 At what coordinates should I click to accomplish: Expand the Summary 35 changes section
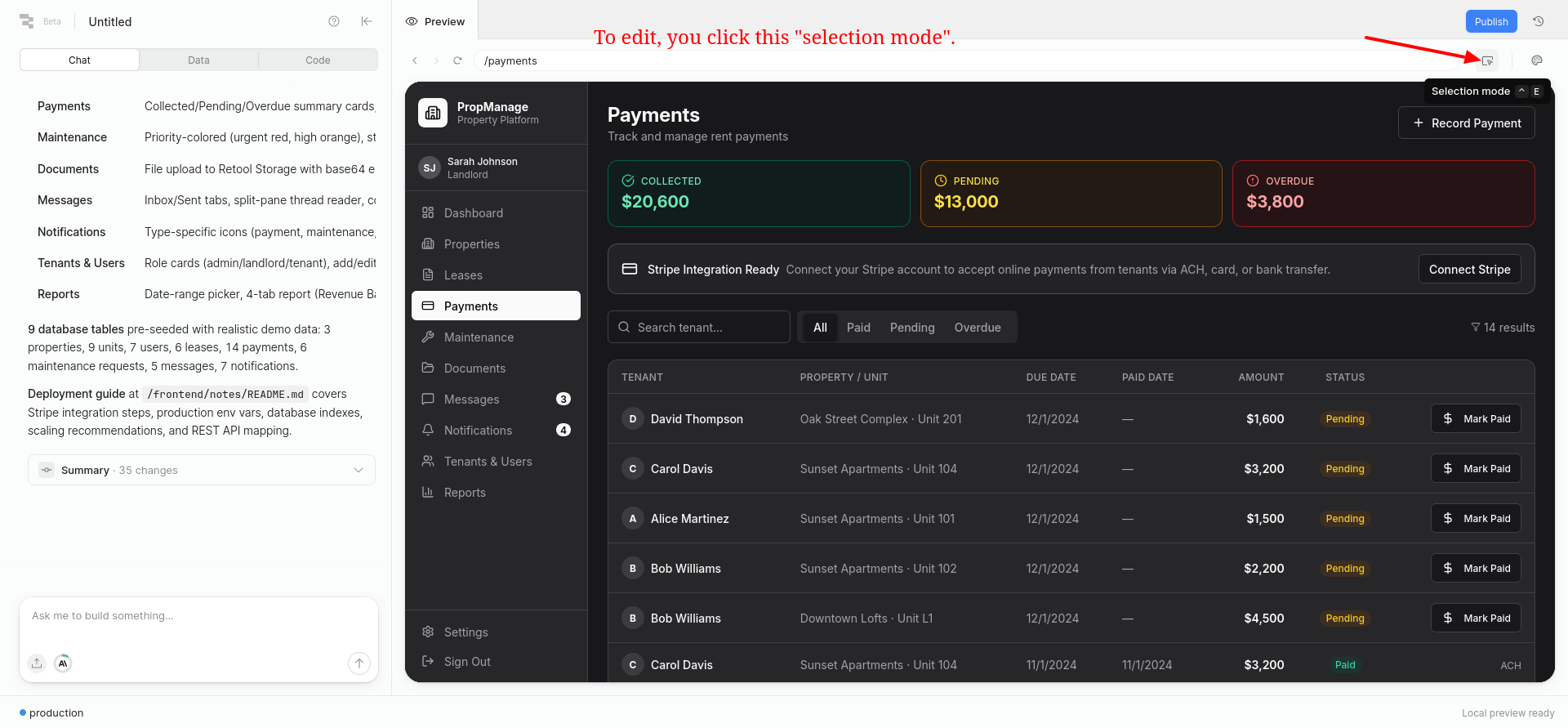coord(202,470)
